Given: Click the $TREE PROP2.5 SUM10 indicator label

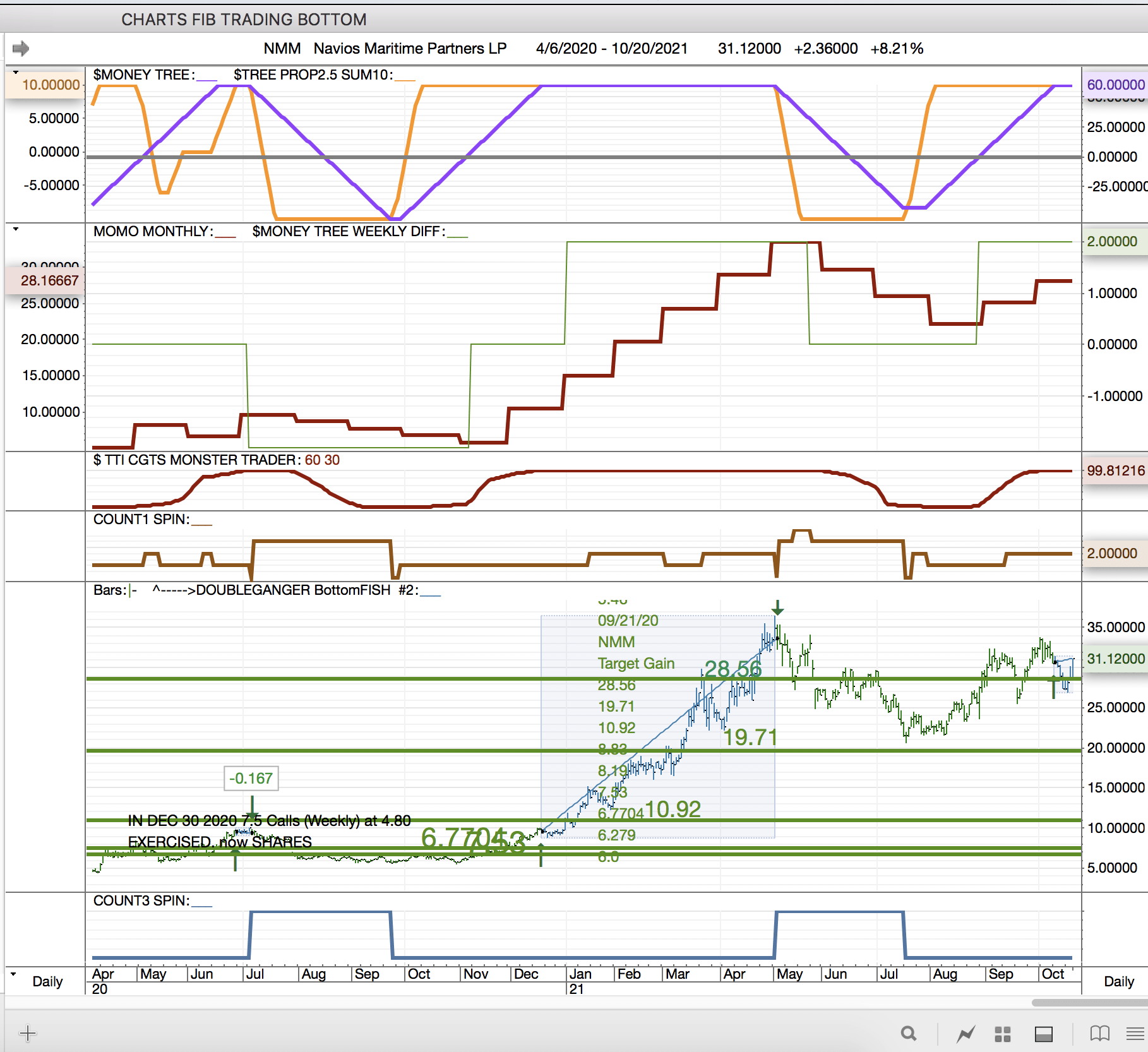Looking at the screenshot, I should point(313,75).
